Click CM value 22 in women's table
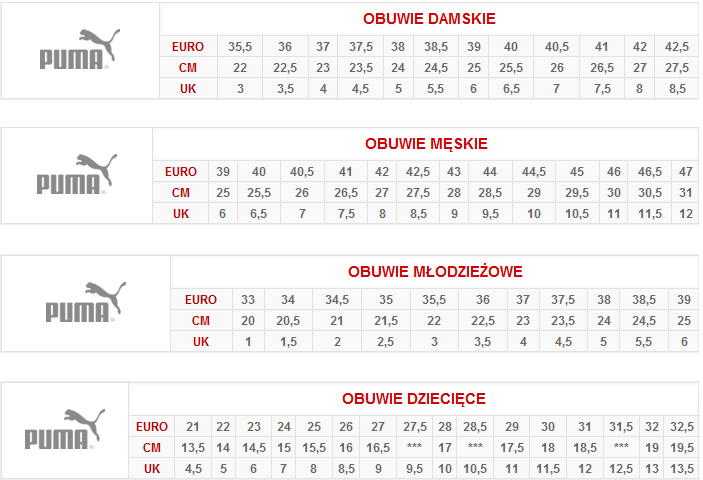This screenshot has height=480, width=703. (240, 68)
